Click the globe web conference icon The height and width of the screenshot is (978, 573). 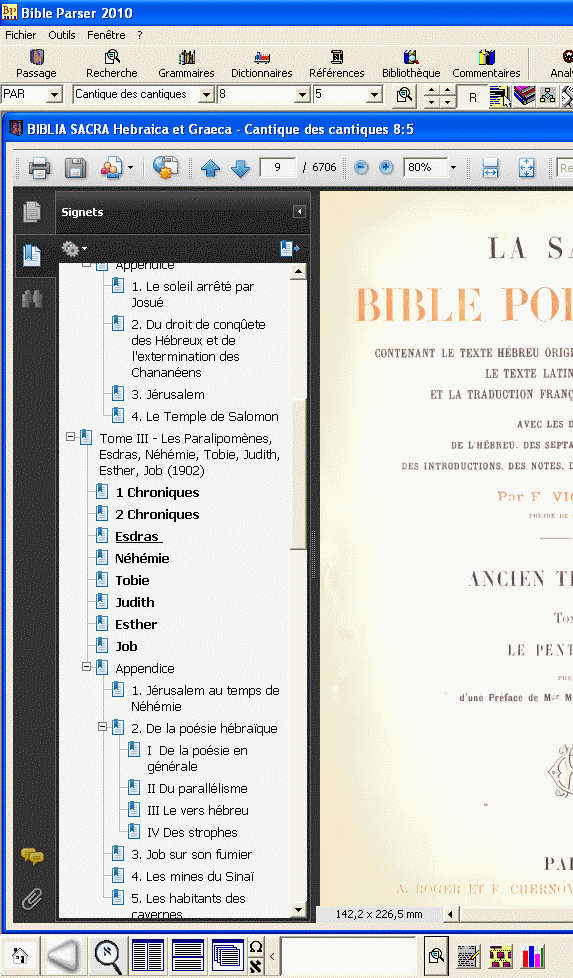point(165,167)
